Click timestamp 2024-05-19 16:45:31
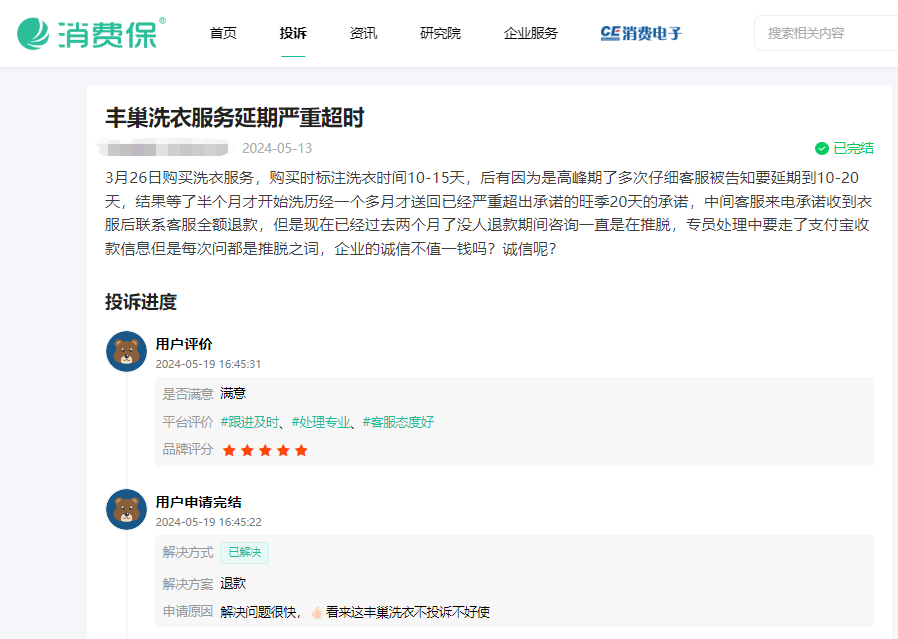Image resolution: width=898 pixels, height=639 pixels. 208,364
